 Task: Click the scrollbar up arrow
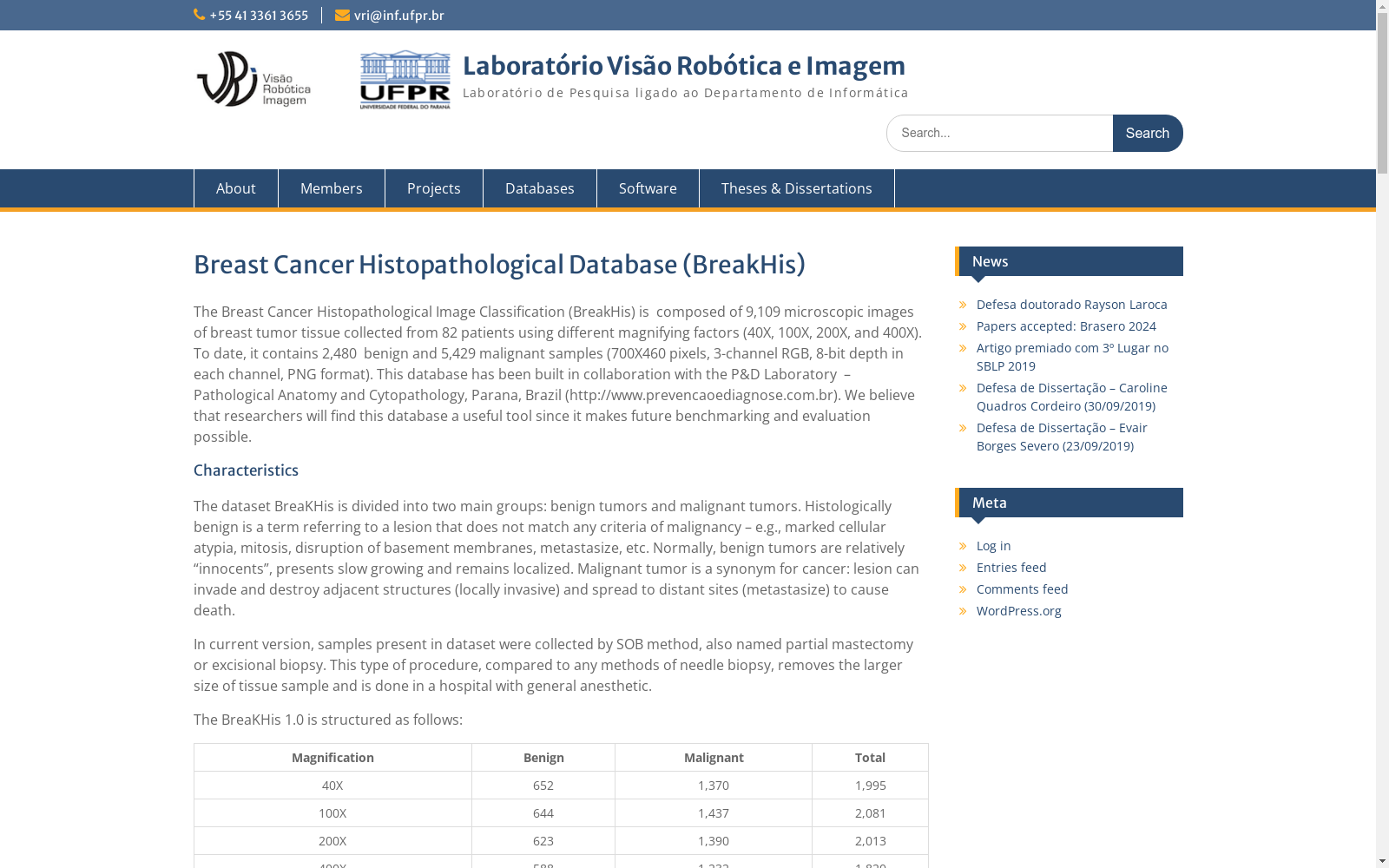pyautogui.click(x=1382, y=7)
